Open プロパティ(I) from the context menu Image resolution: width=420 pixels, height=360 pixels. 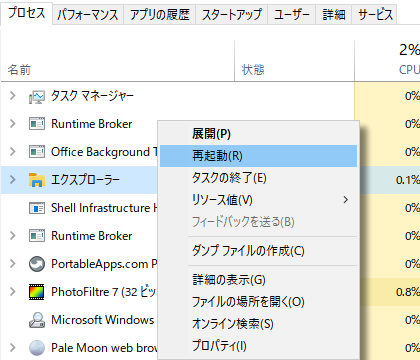click(258, 346)
